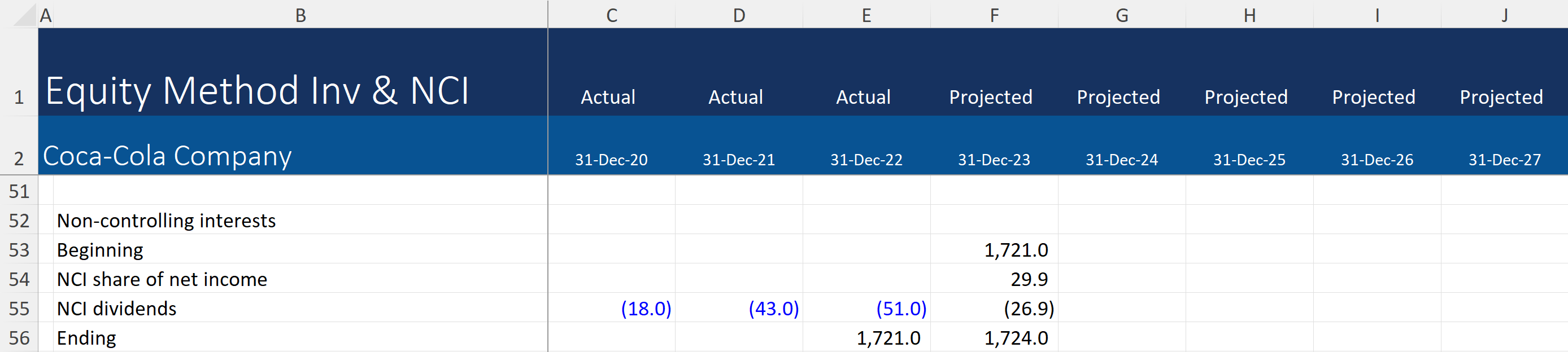Select row 53 header

(19, 250)
